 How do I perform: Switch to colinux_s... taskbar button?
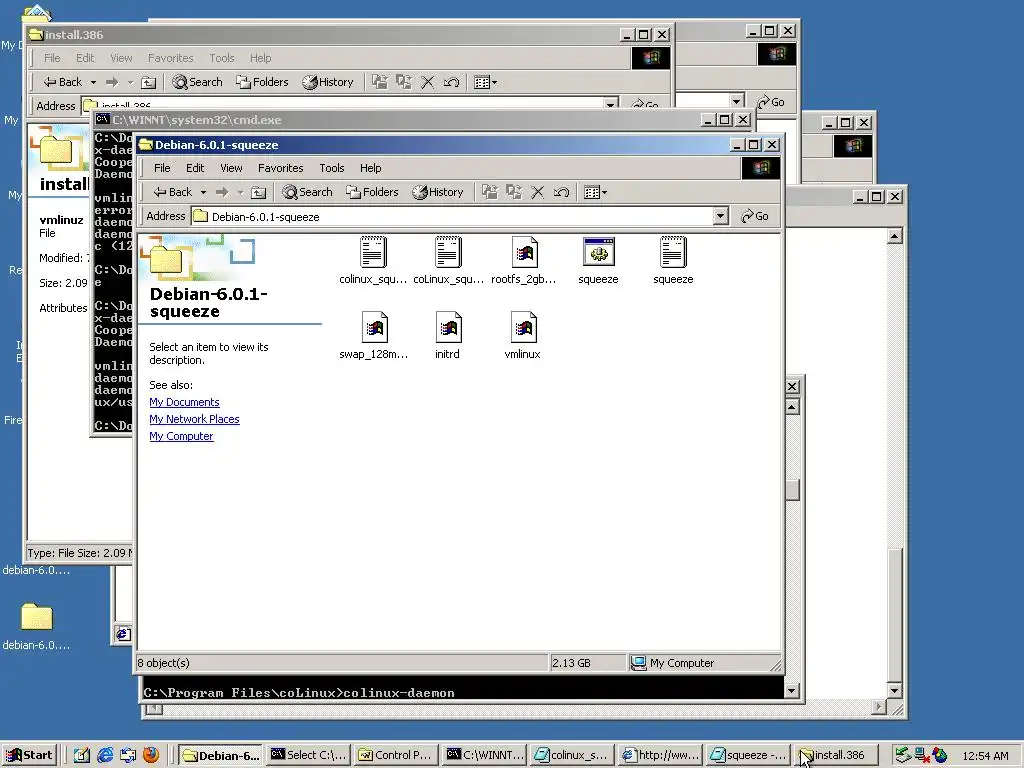click(572, 756)
